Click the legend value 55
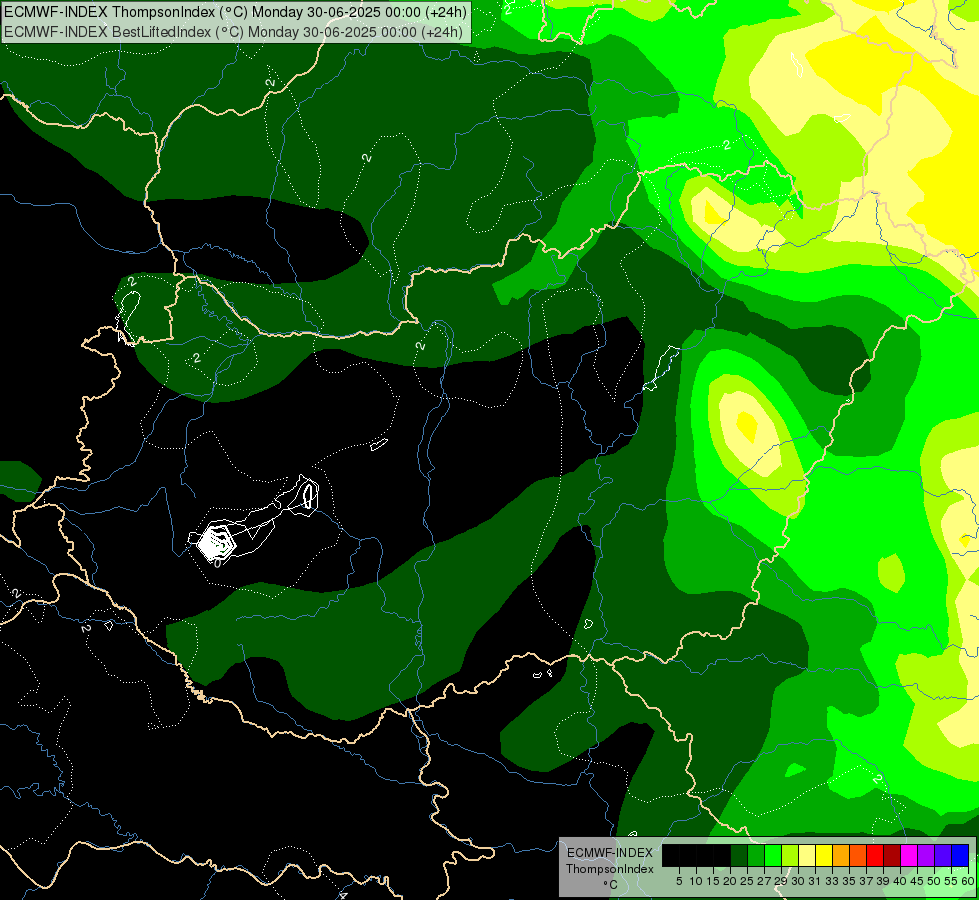Viewport: 979px width, 900px height. 951,881
